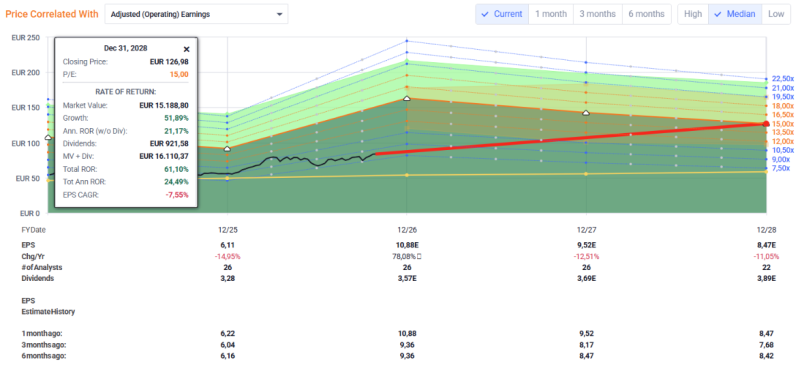The width and height of the screenshot is (800, 373).
Task: Select the Low estimate button
Action: point(776,14)
